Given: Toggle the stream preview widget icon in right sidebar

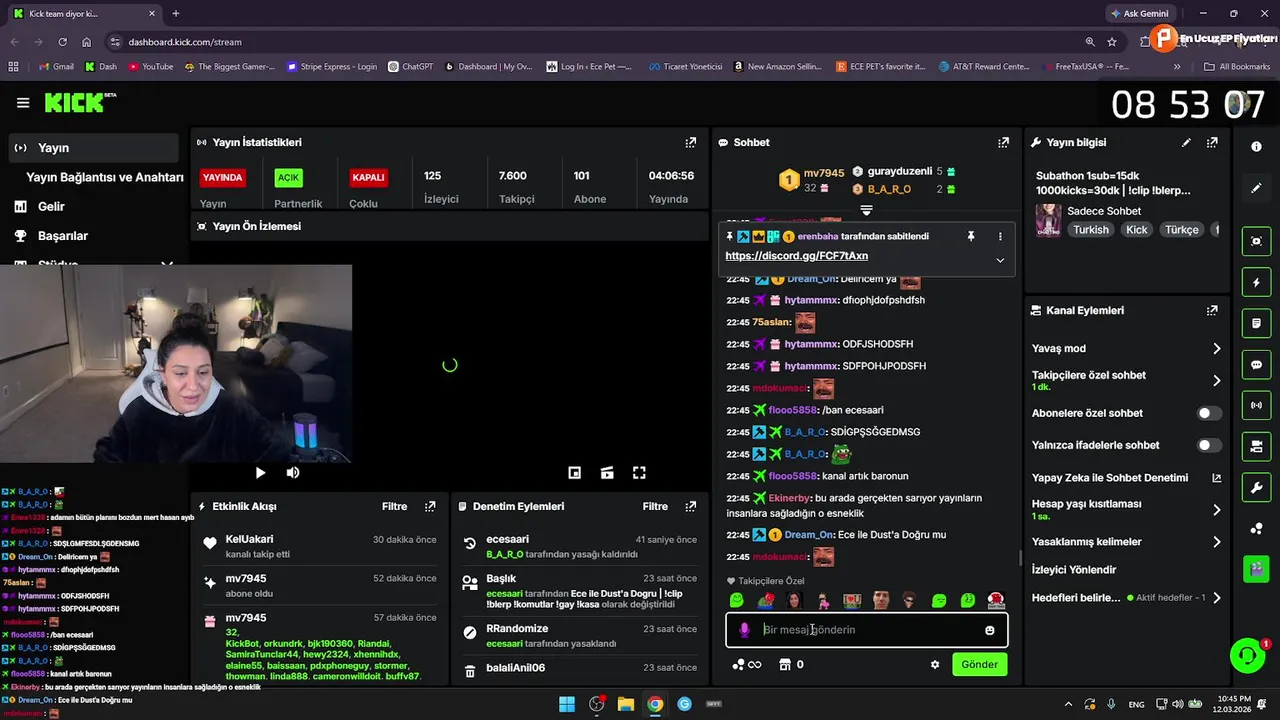Looking at the screenshot, I should (x=1256, y=241).
